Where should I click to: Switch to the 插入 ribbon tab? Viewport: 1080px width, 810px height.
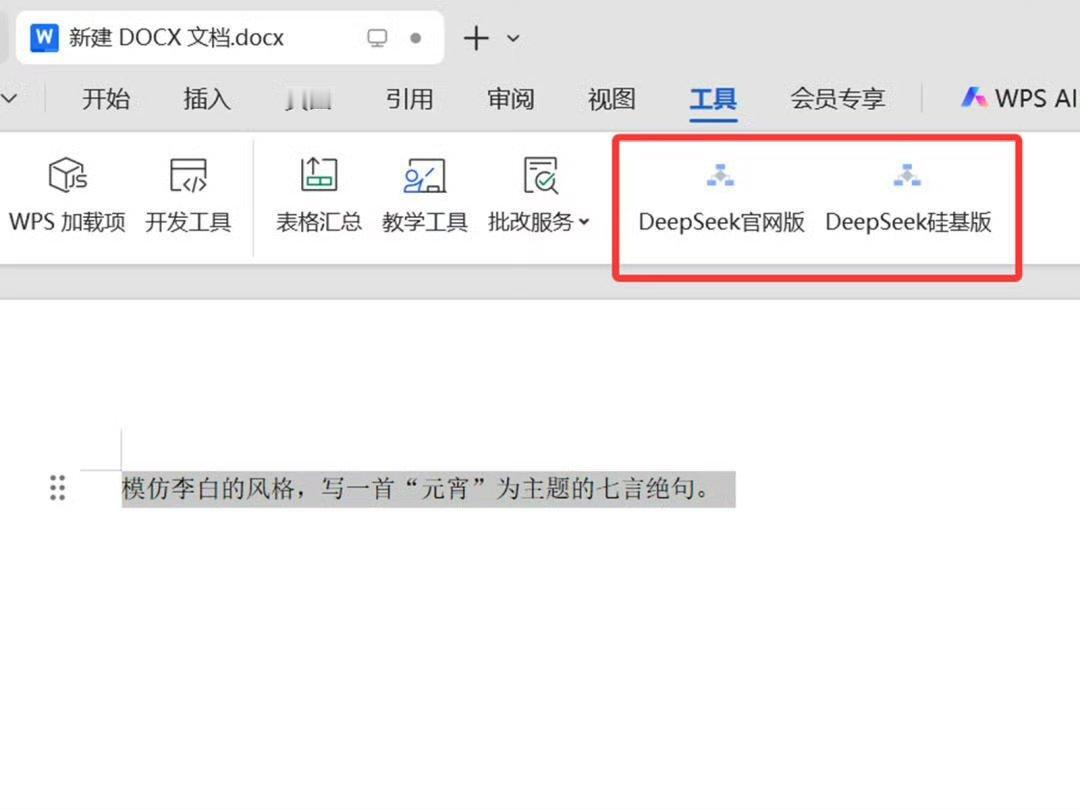(x=207, y=98)
